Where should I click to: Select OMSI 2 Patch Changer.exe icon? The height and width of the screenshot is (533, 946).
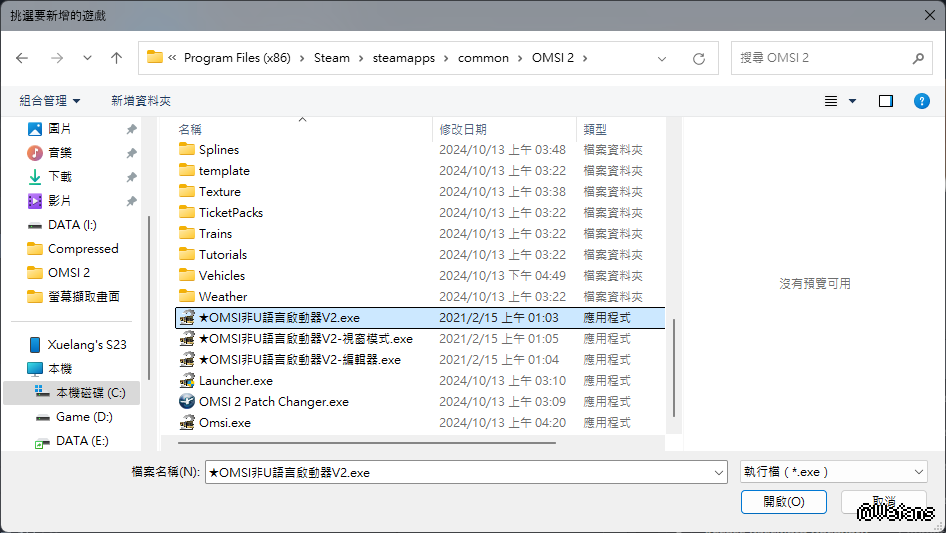point(187,401)
